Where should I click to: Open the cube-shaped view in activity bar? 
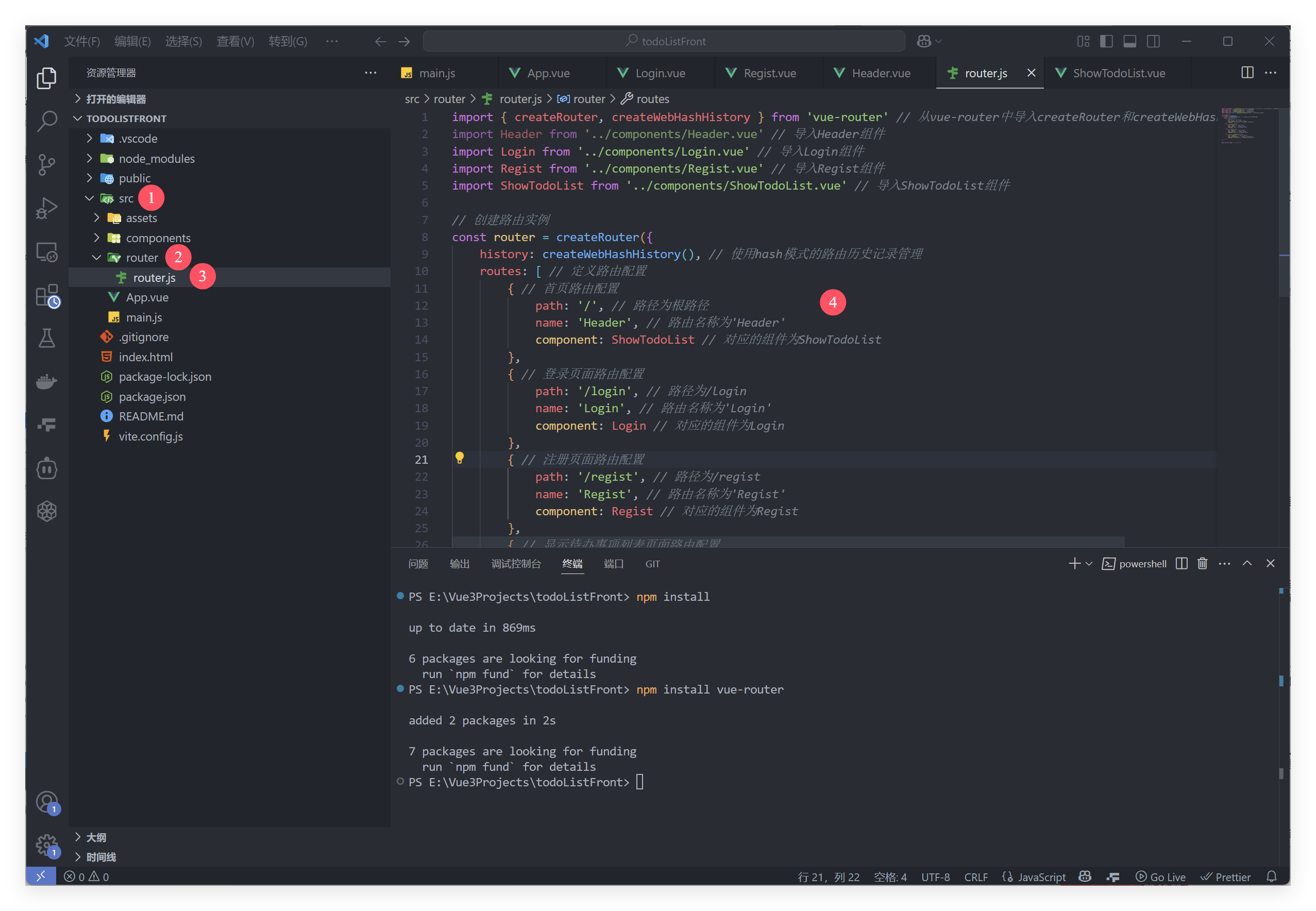47,512
